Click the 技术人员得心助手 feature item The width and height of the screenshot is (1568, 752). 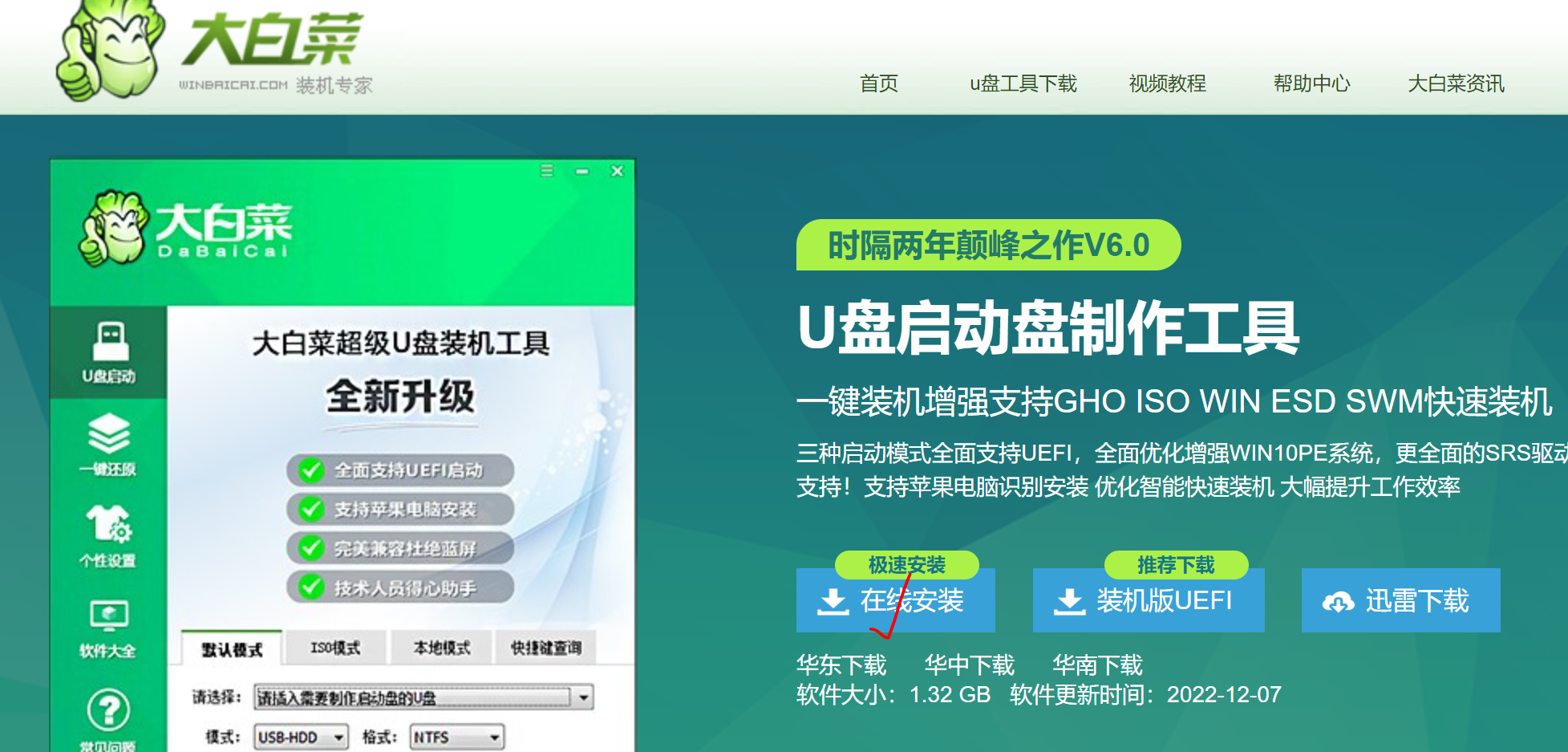pyautogui.click(x=400, y=587)
